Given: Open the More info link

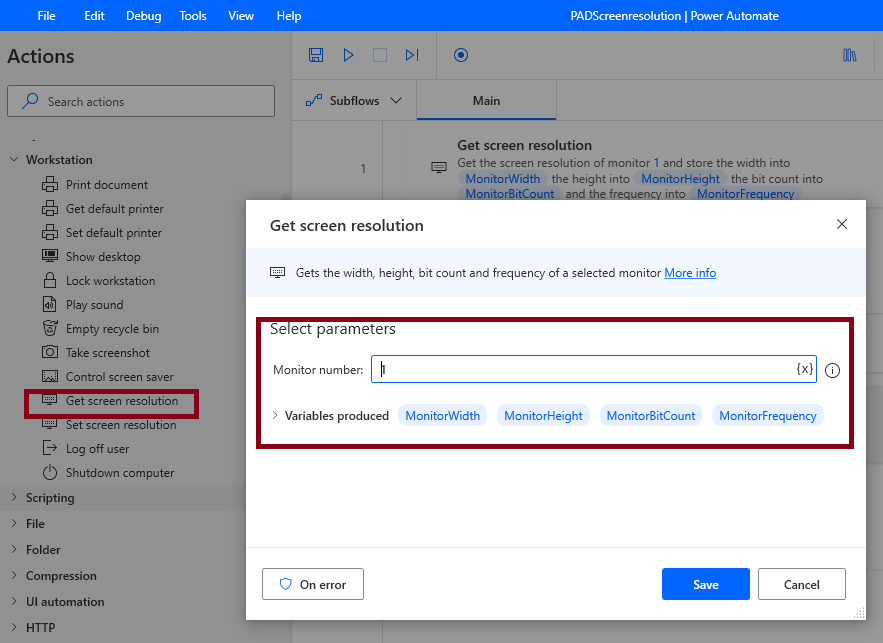Looking at the screenshot, I should [690, 272].
